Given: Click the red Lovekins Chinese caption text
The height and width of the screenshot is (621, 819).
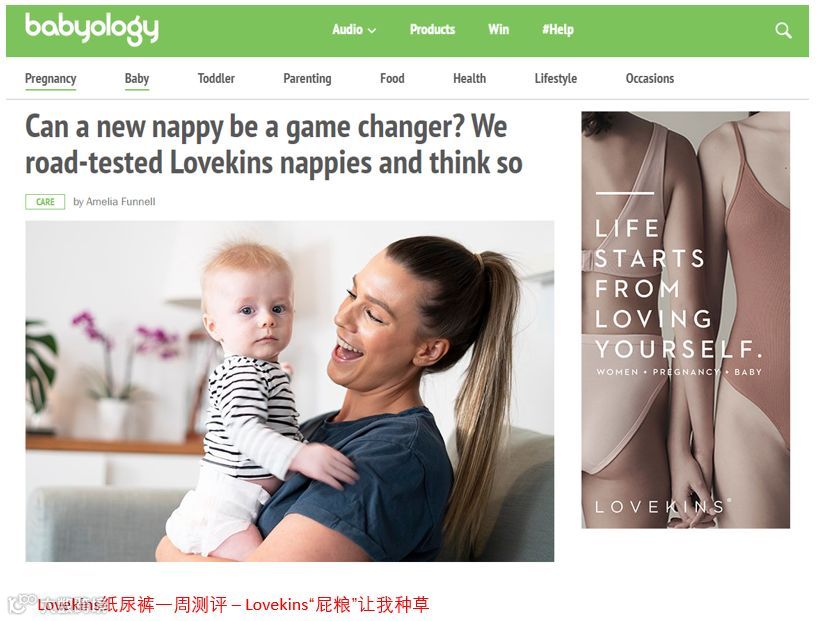Looking at the screenshot, I should point(233,605).
